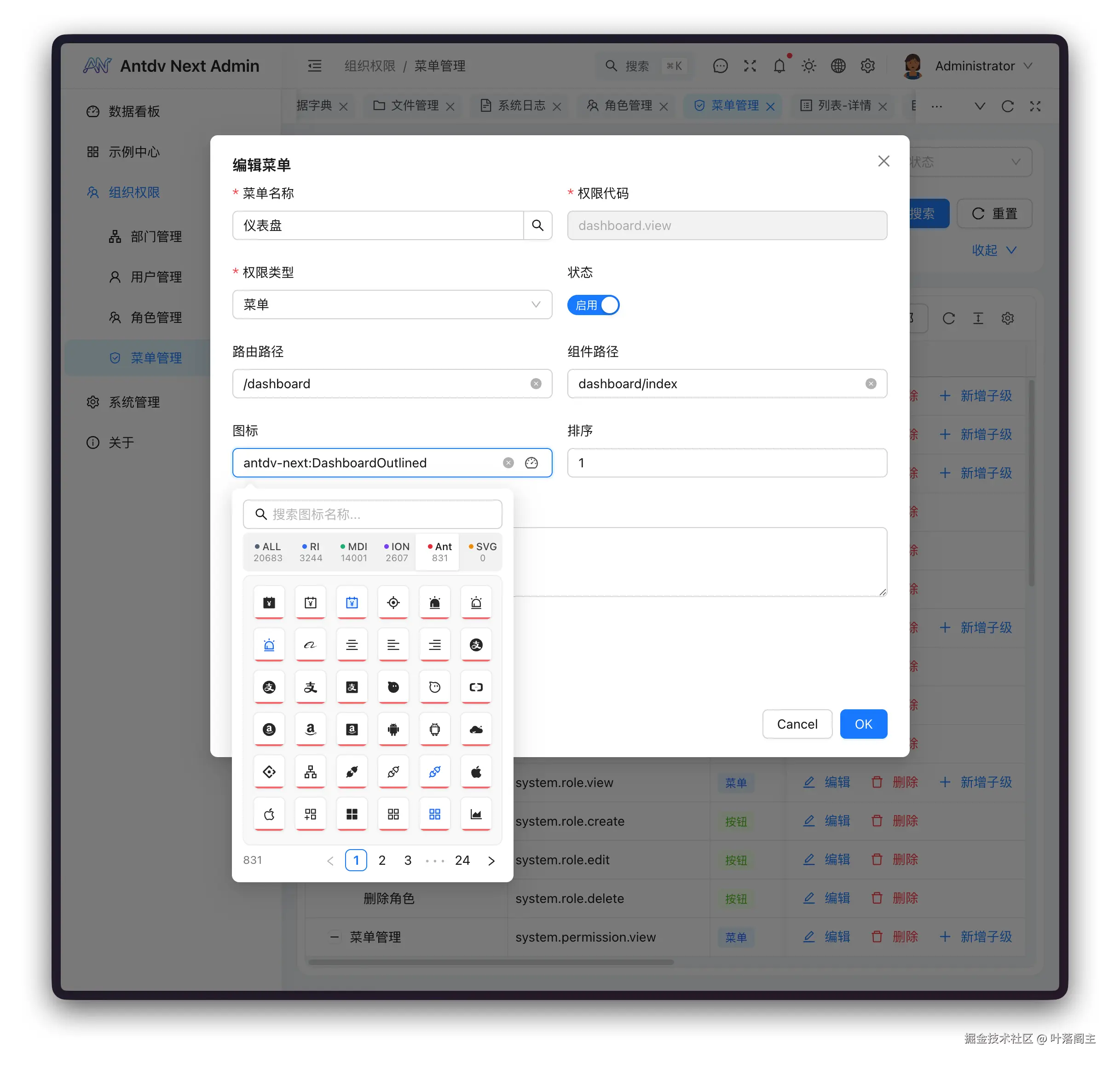Click 重置 to reset filters
Viewport: 1120px width, 1069px height.
(994, 213)
